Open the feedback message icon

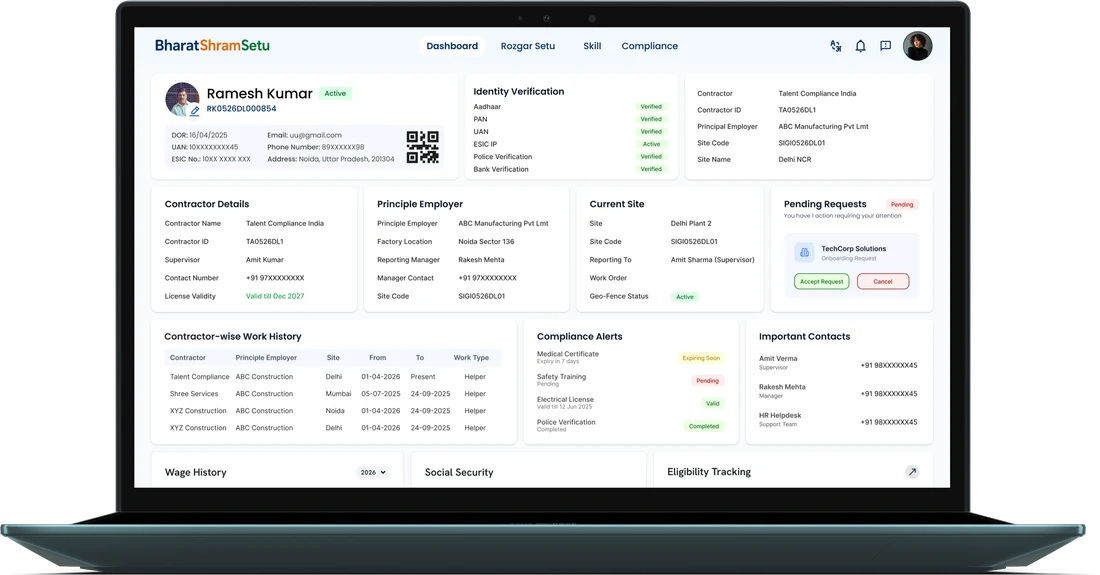click(885, 46)
